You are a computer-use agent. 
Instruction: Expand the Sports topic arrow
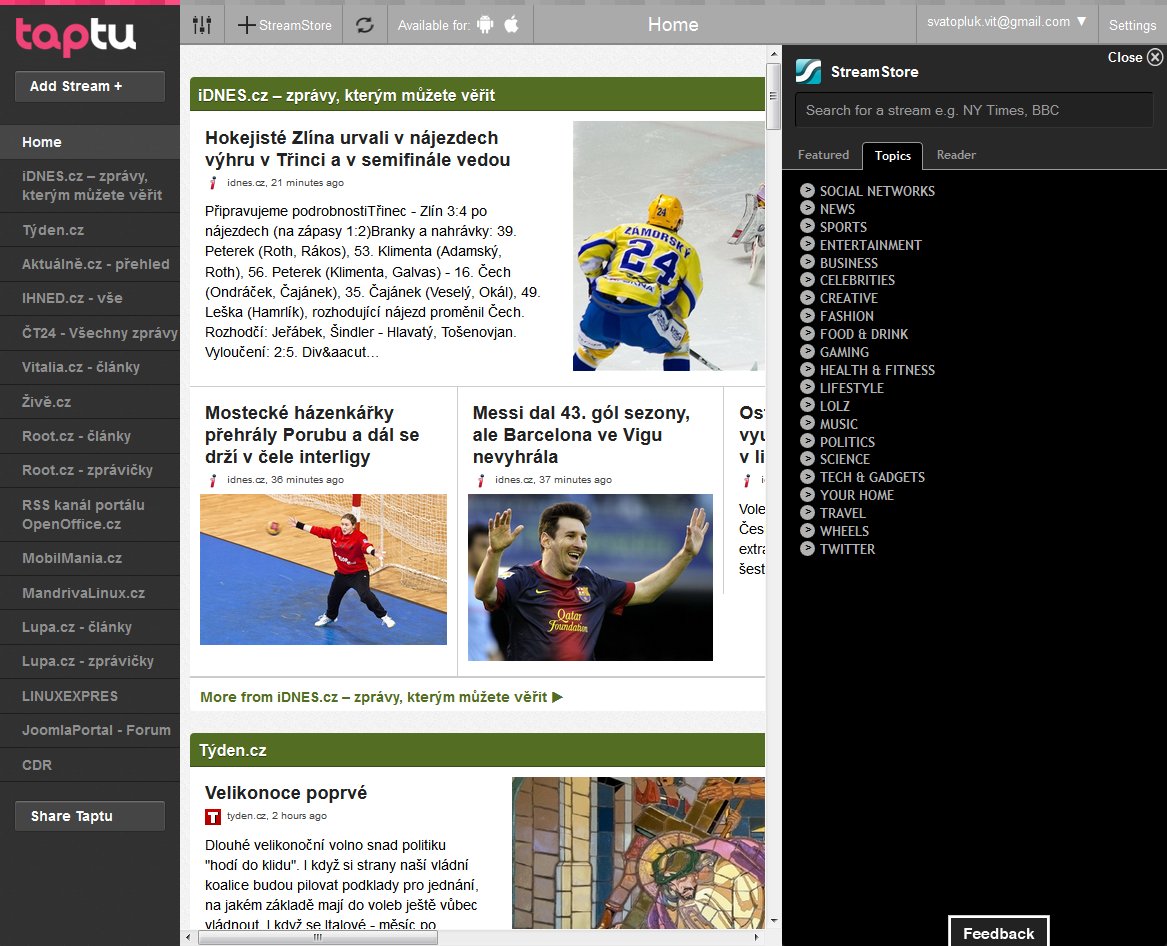[x=807, y=226]
